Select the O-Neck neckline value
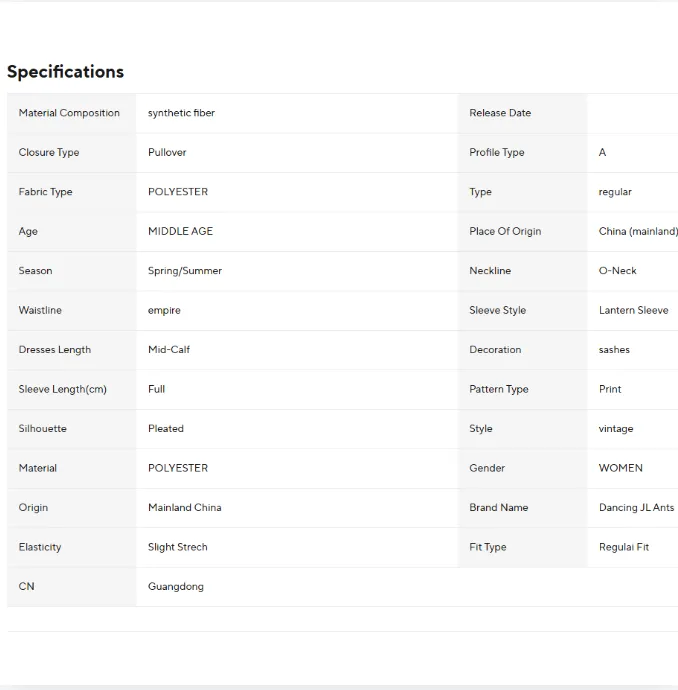The image size is (678, 690). pyautogui.click(x=618, y=271)
